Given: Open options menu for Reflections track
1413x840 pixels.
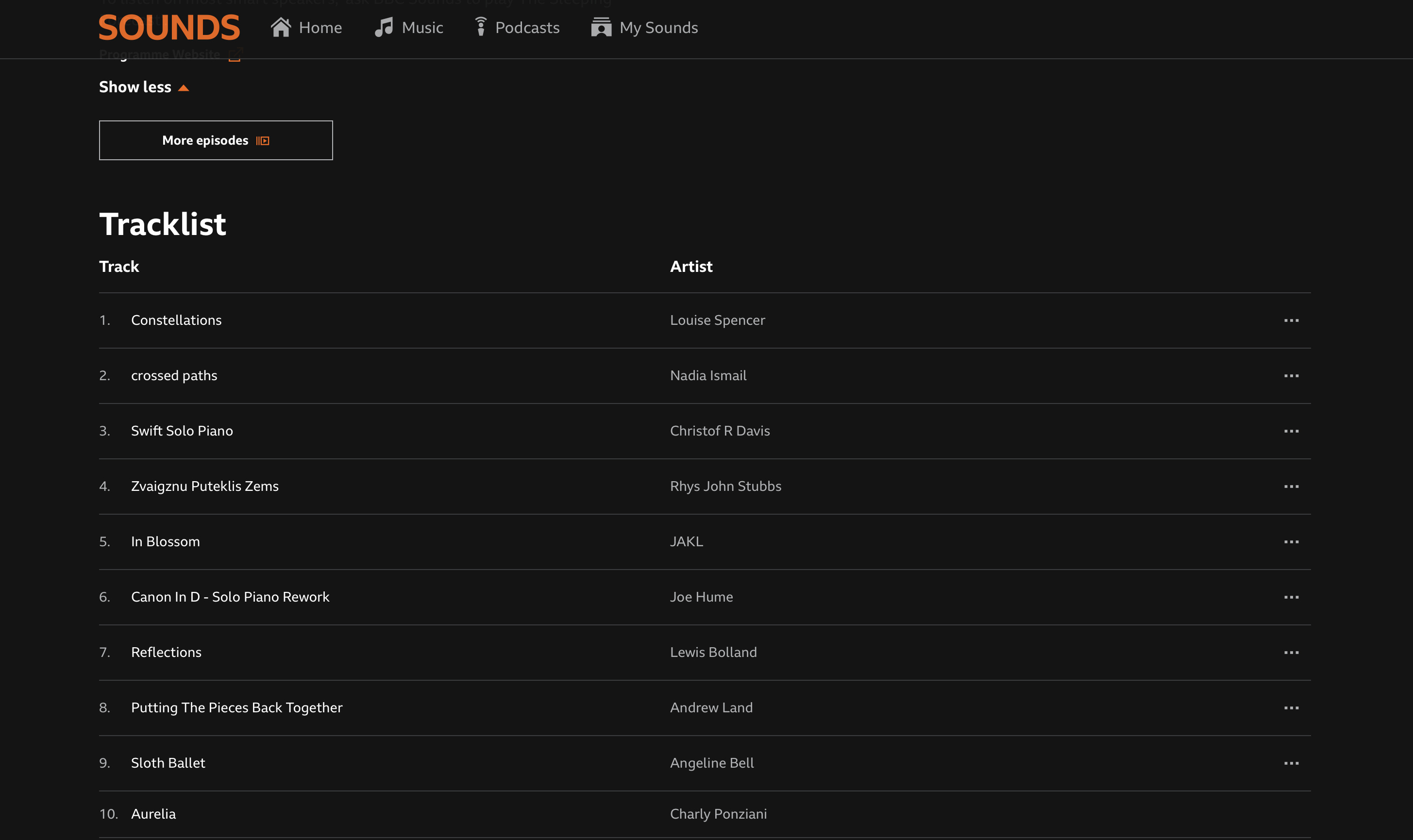Looking at the screenshot, I should 1291,653.
